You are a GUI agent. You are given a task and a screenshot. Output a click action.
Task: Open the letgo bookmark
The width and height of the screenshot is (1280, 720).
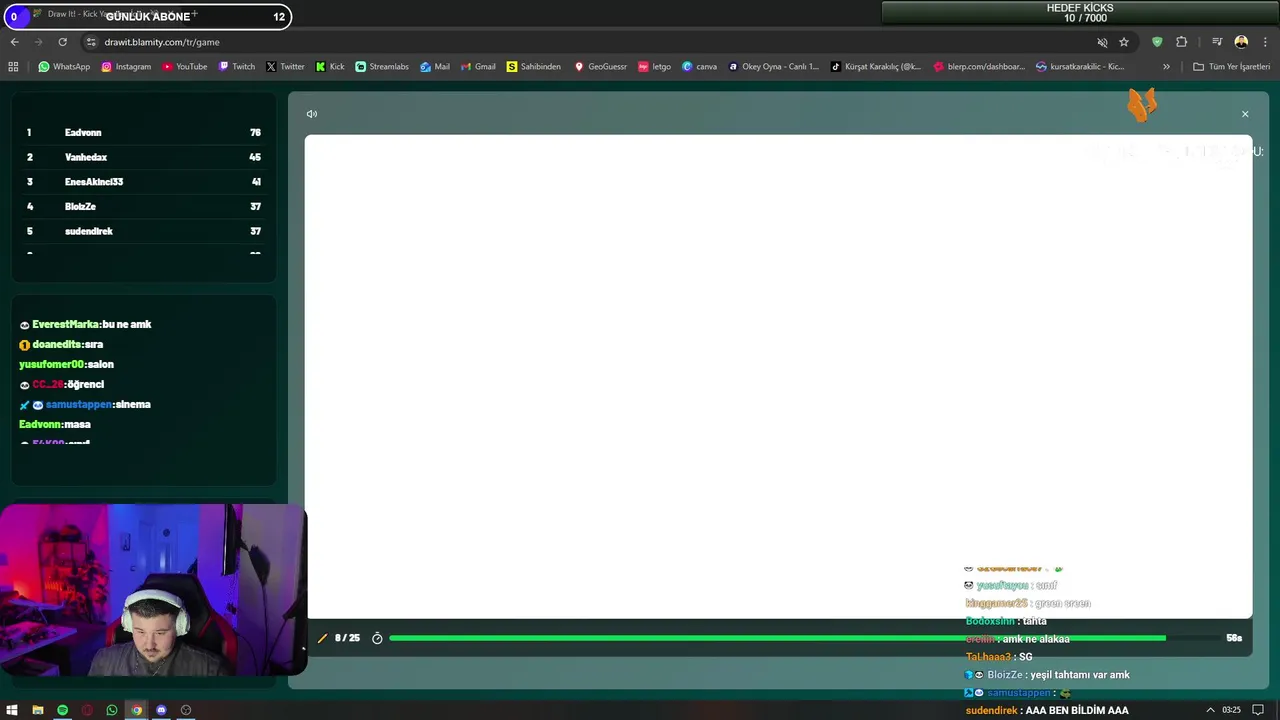pyautogui.click(x=654, y=67)
